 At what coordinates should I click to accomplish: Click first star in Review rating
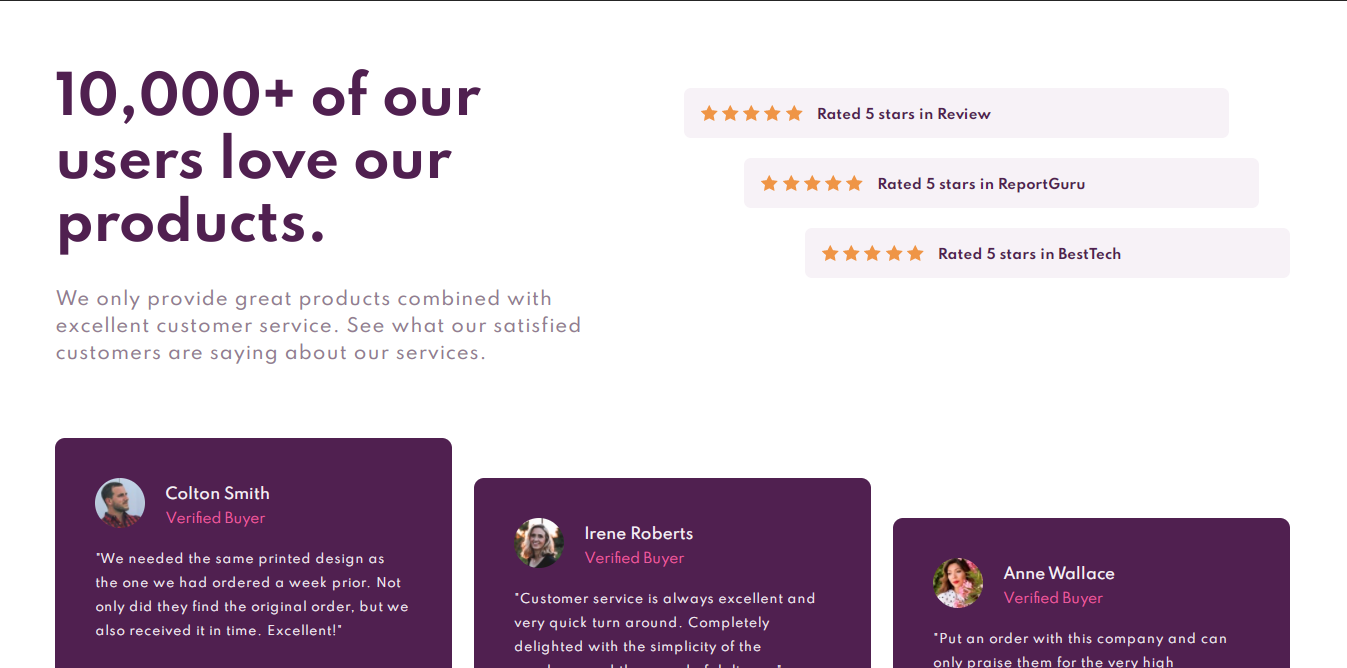click(709, 114)
